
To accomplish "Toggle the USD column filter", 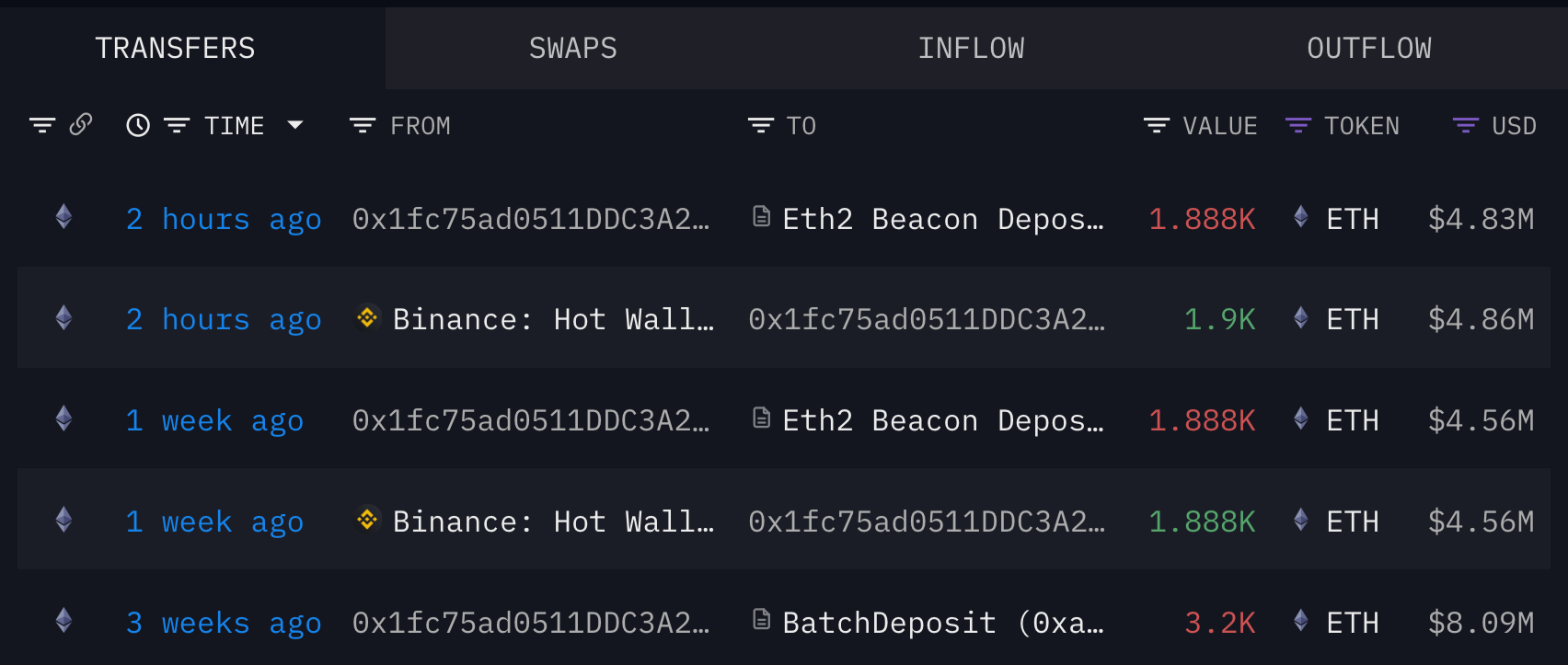I will pyautogui.click(x=1461, y=125).
